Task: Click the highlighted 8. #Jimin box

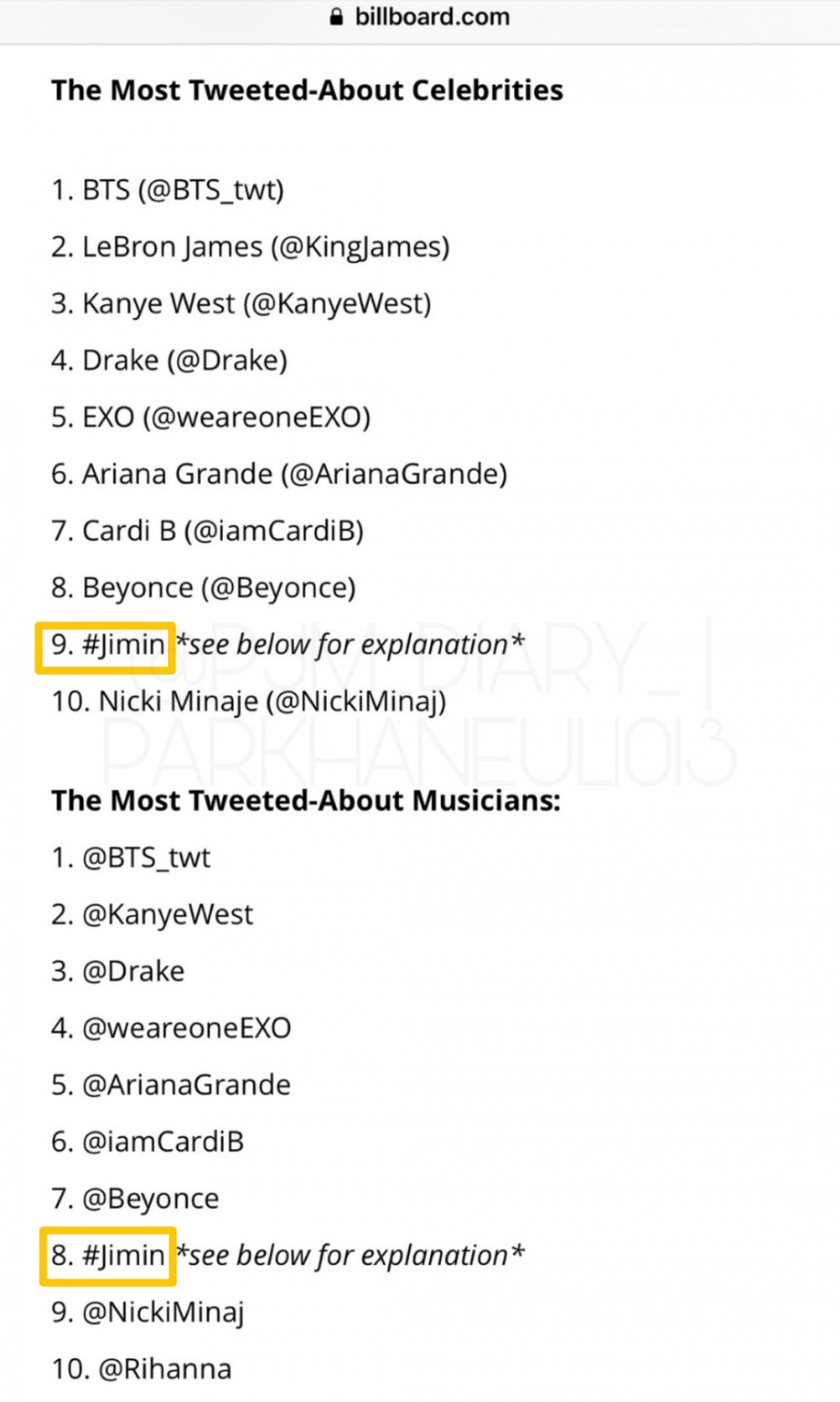Action: [x=107, y=1257]
